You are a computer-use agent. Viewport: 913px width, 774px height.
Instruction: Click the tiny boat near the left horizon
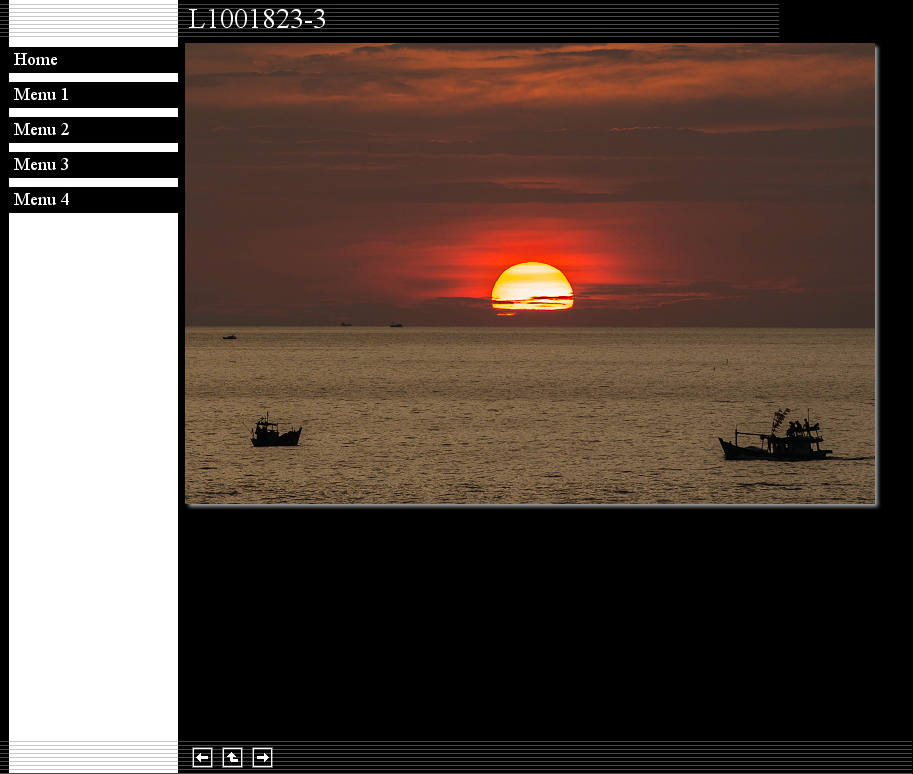pos(230,337)
